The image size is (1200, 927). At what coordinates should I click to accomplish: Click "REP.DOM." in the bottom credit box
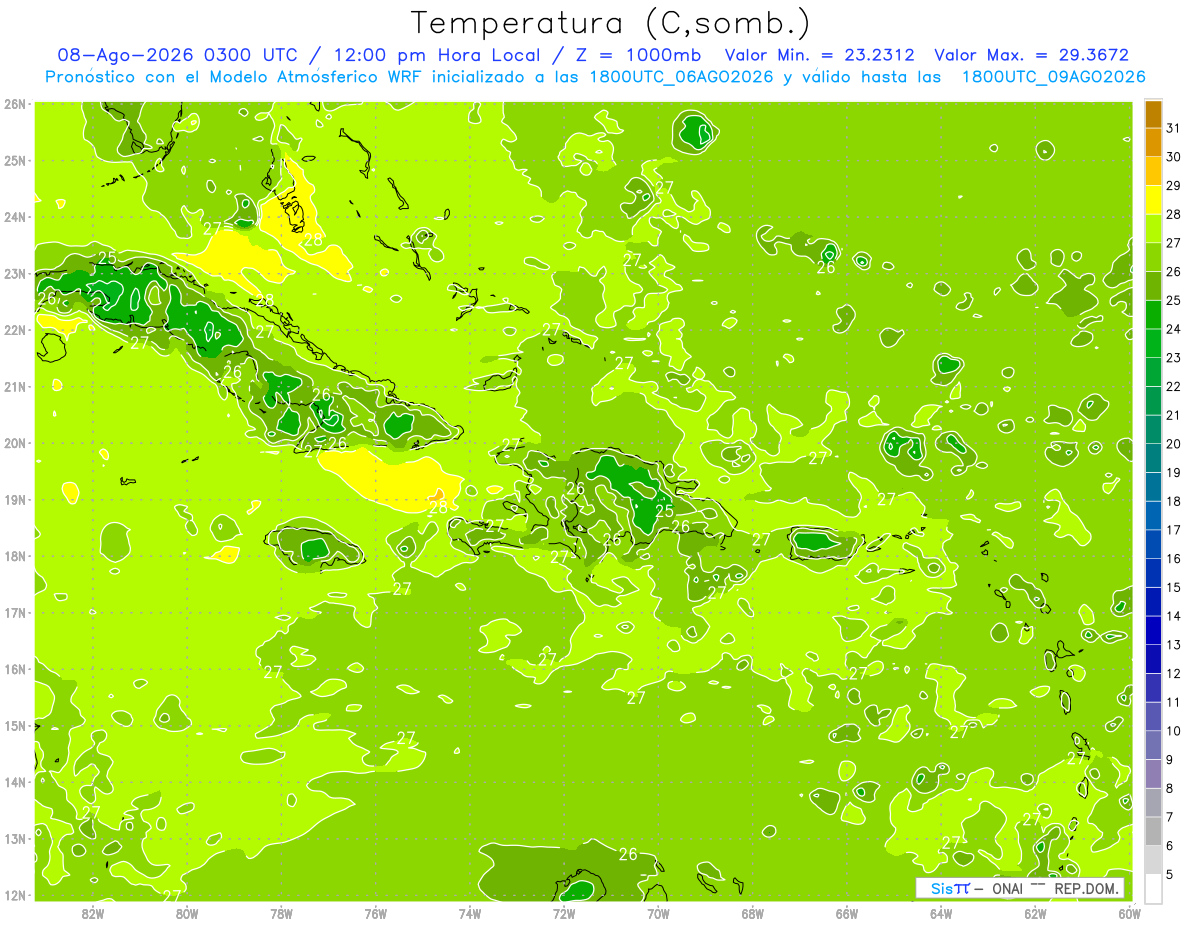(x=1086, y=888)
